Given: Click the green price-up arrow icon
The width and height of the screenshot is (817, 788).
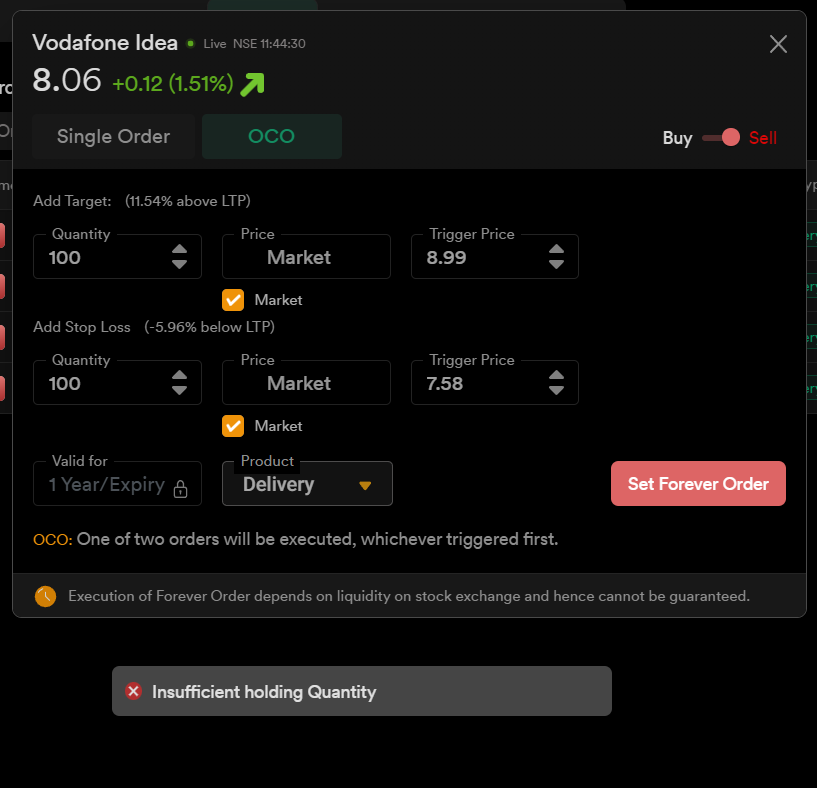Looking at the screenshot, I should (x=252, y=83).
